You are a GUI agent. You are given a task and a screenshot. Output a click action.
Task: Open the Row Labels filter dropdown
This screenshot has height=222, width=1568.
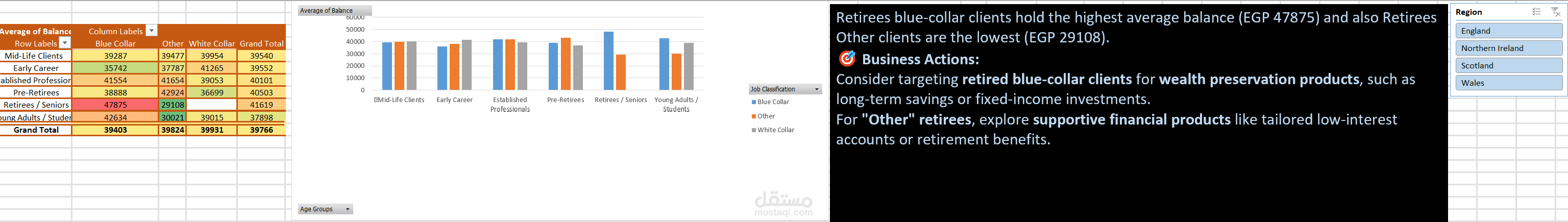pos(65,43)
